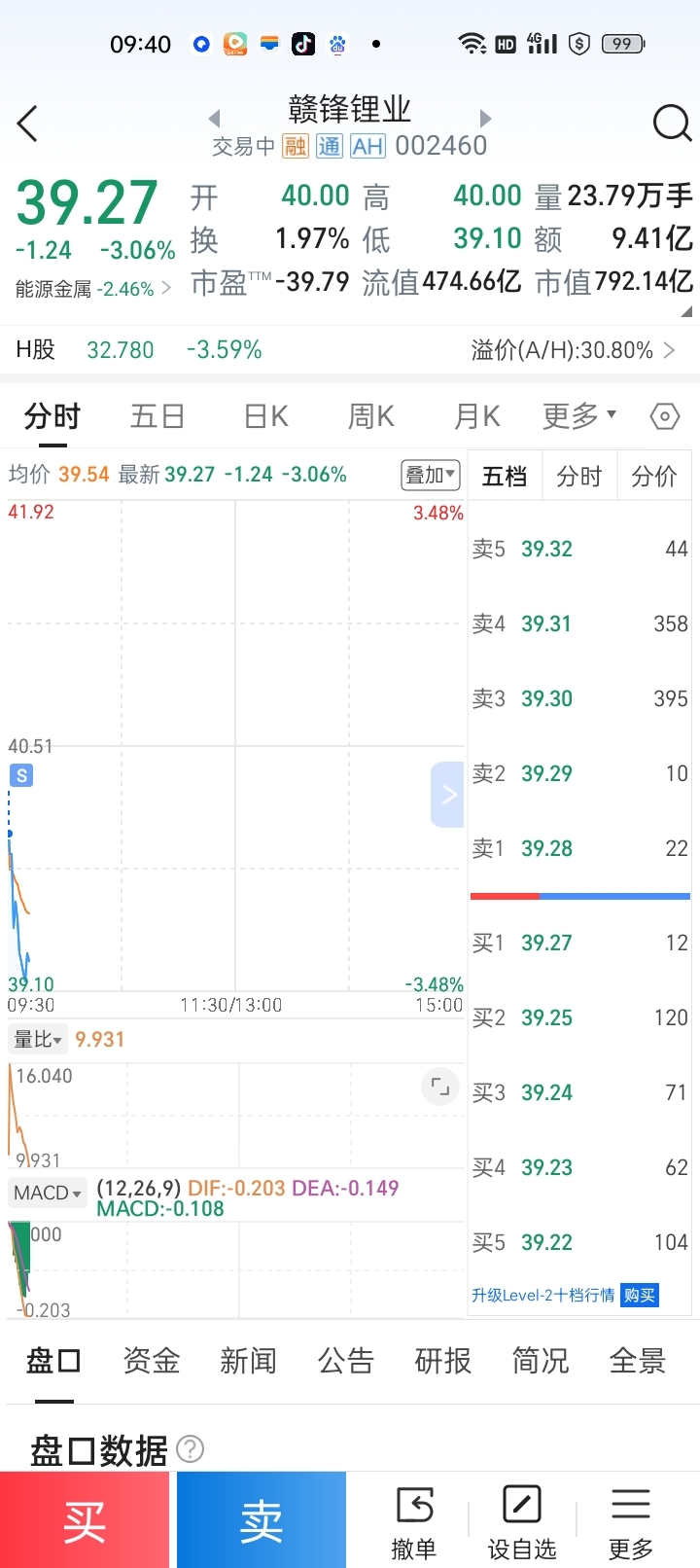The width and height of the screenshot is (700, 1568).
Task: Tap the 盘口数据 help question icon
Action: coord(191,1449)
